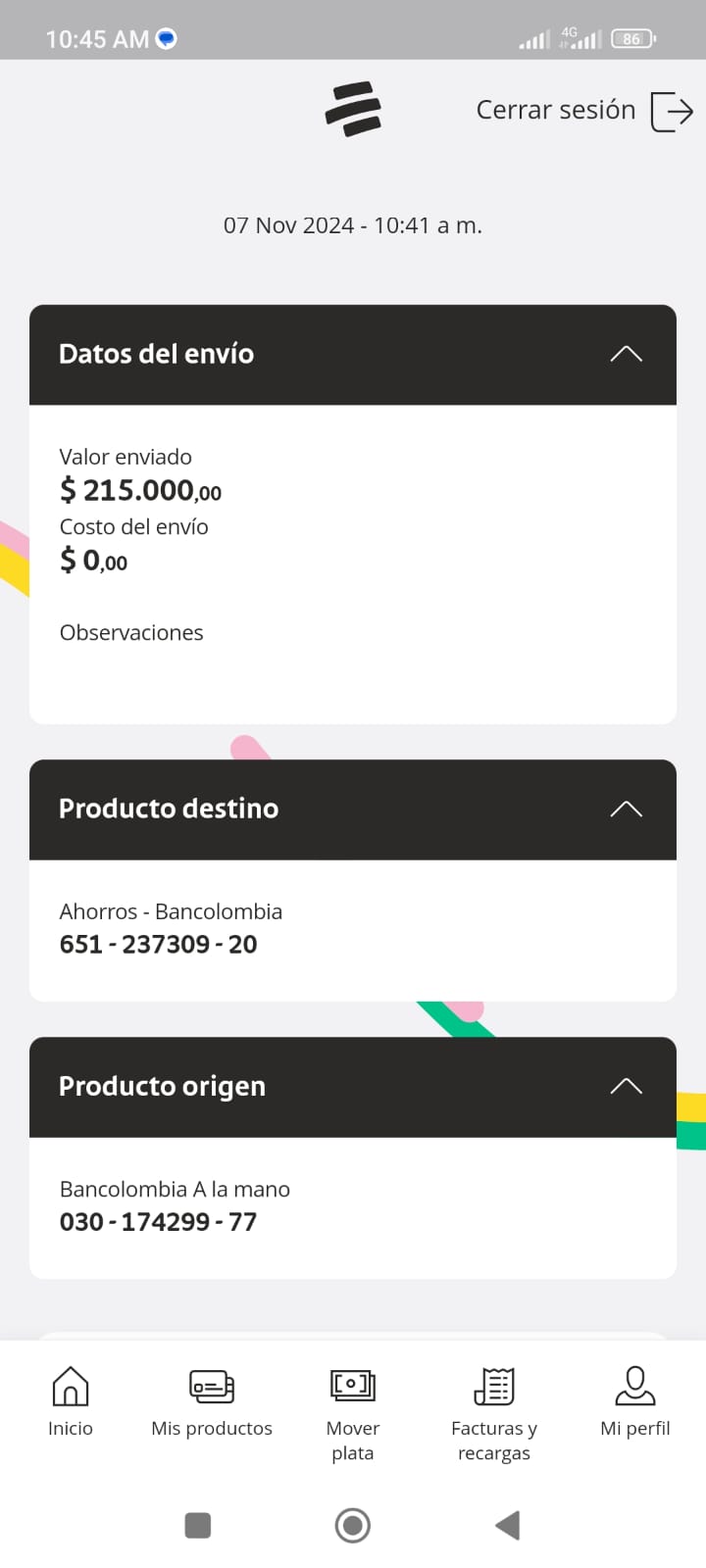Tap the origin account number 030-174299-77
This screenshot has width=706, height=1568.
(158, 1221)
